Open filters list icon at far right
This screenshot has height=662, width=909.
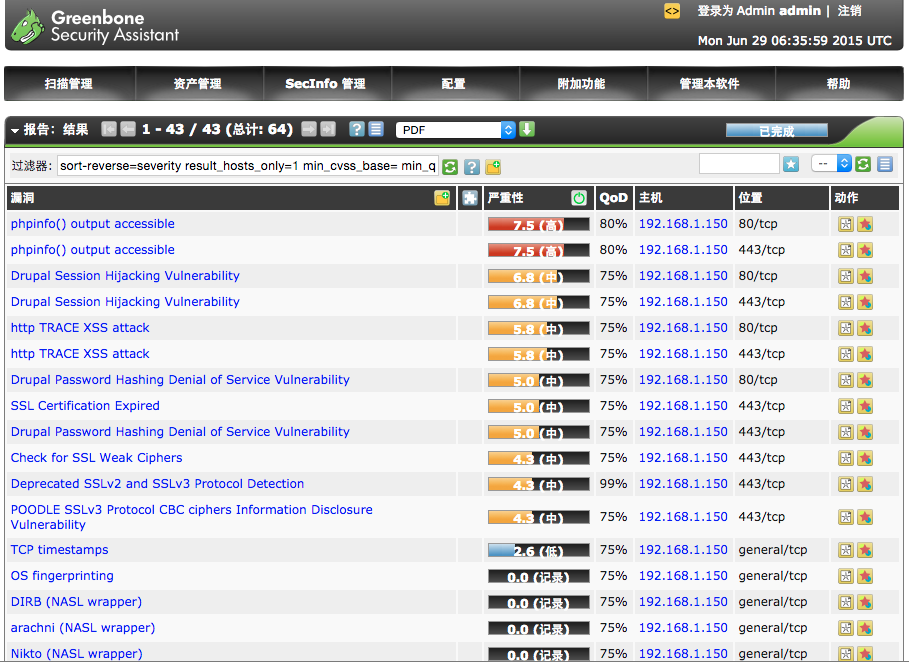(x=885, y=165)
